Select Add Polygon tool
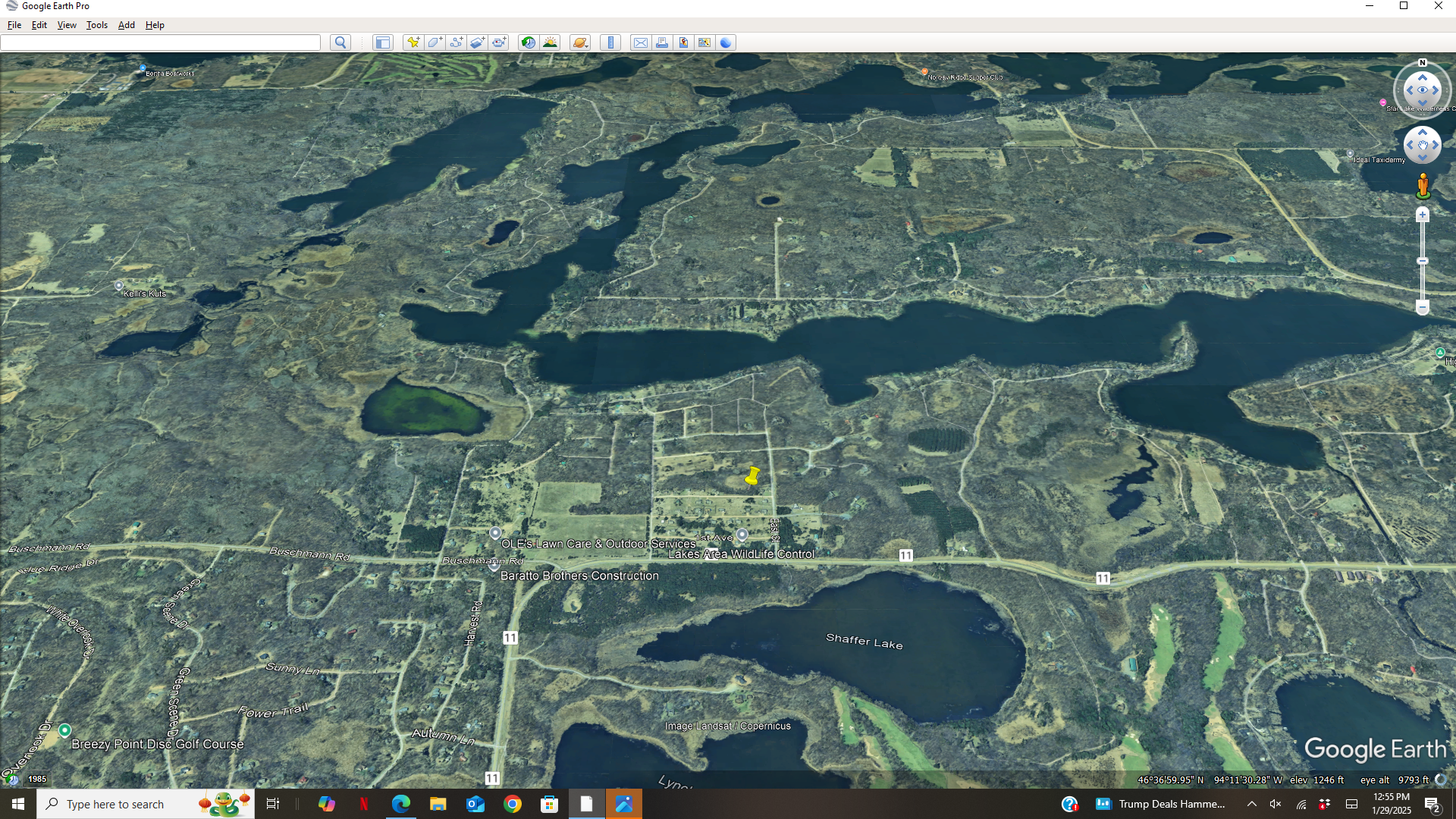Image resolution: width=1456 pixels, height=819 pixels. pos(435,42)
